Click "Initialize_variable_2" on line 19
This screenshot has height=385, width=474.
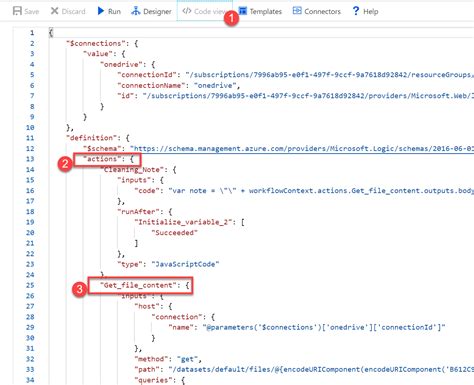coord(183,222)
